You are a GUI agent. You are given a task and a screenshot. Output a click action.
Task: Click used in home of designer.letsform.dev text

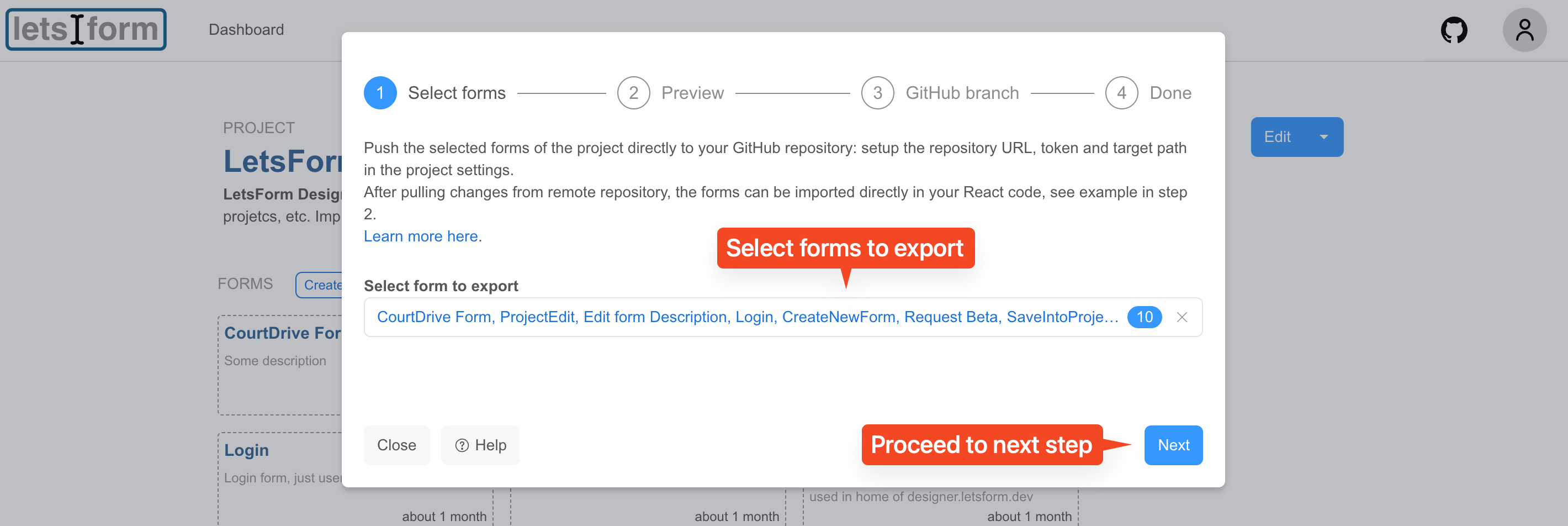921,497
